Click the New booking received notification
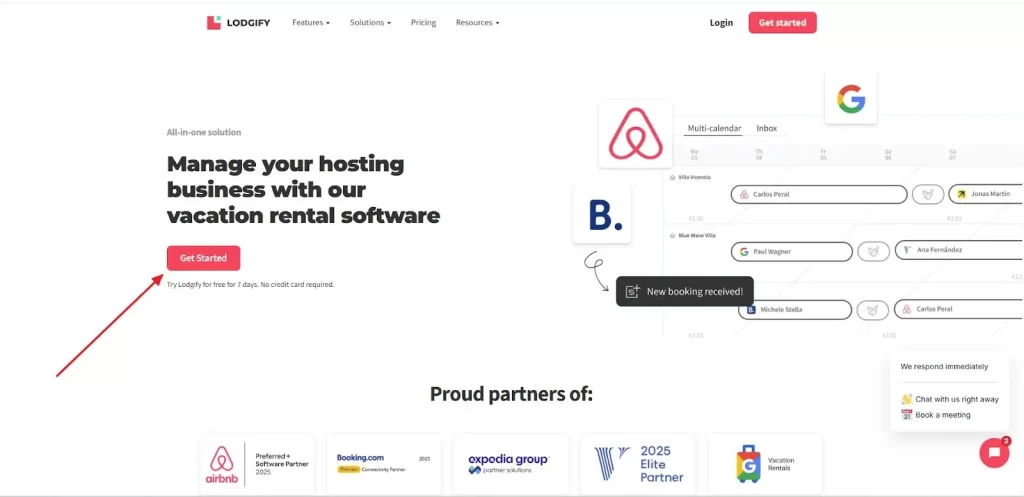 point(684,291)
